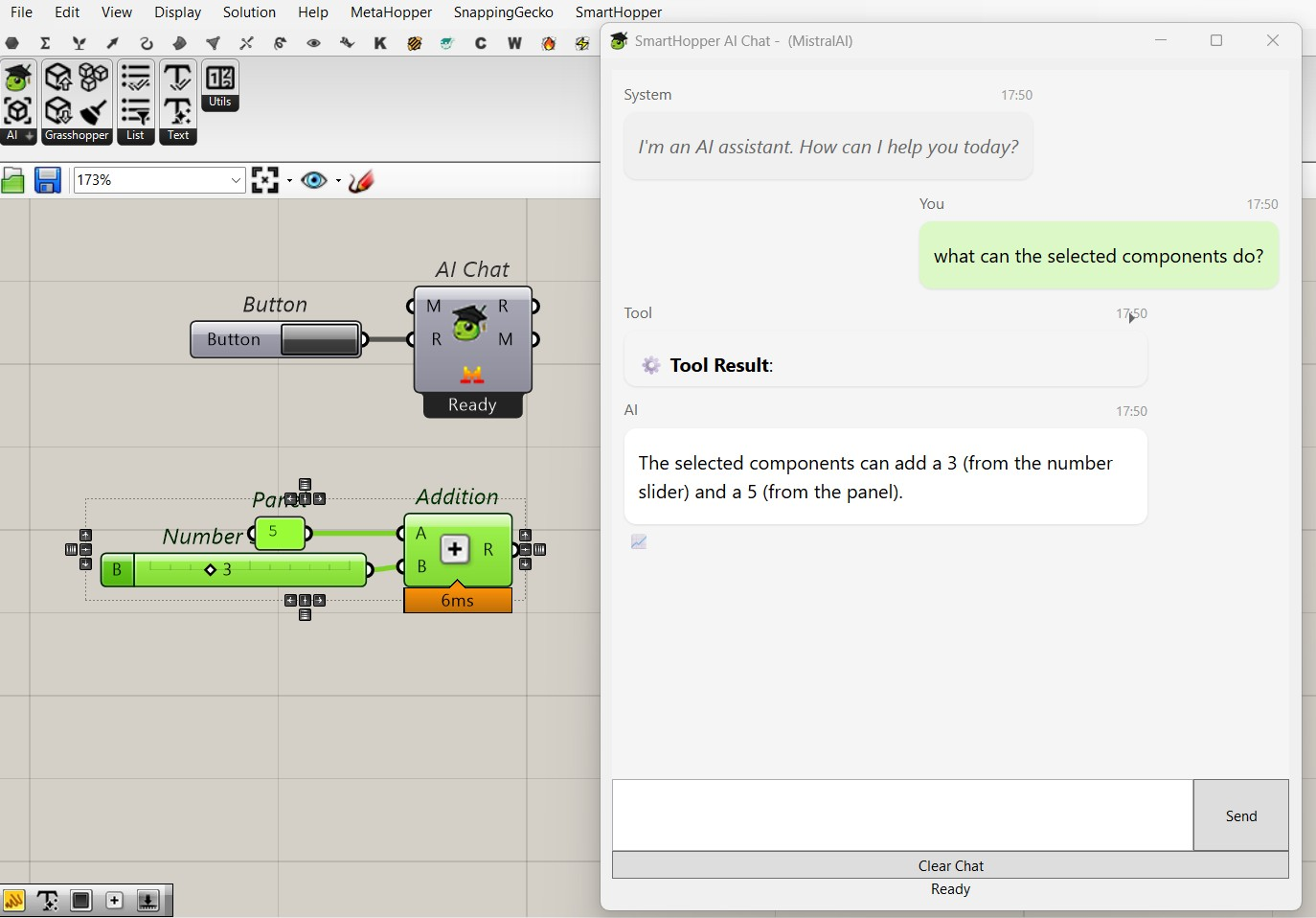Click inside the chat message input box
This screenshot has width=1316, height=918.
click(x=902, y=815)
